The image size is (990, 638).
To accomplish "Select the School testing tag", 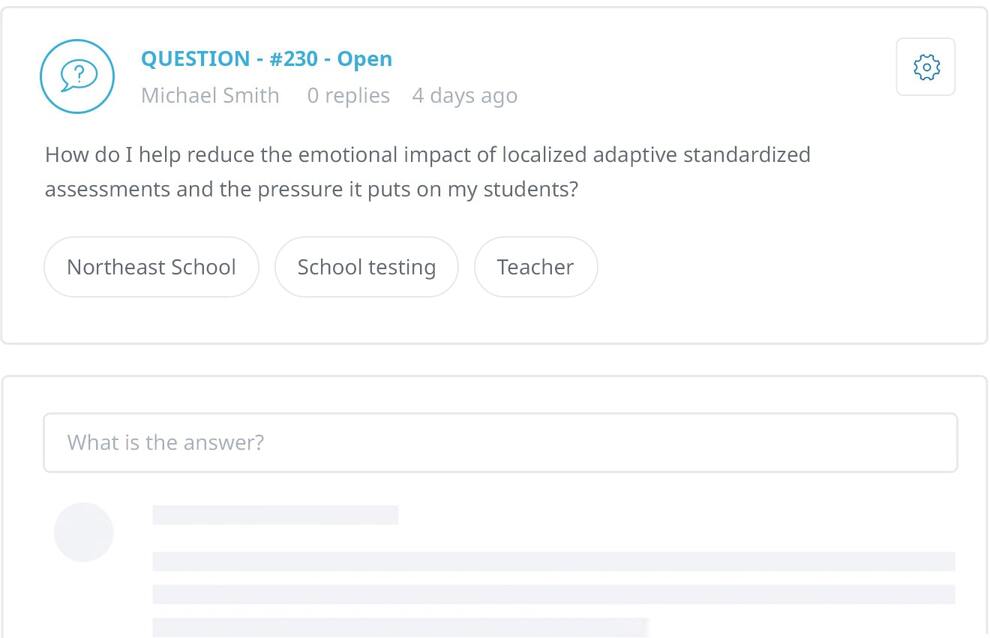I will 366,267.
